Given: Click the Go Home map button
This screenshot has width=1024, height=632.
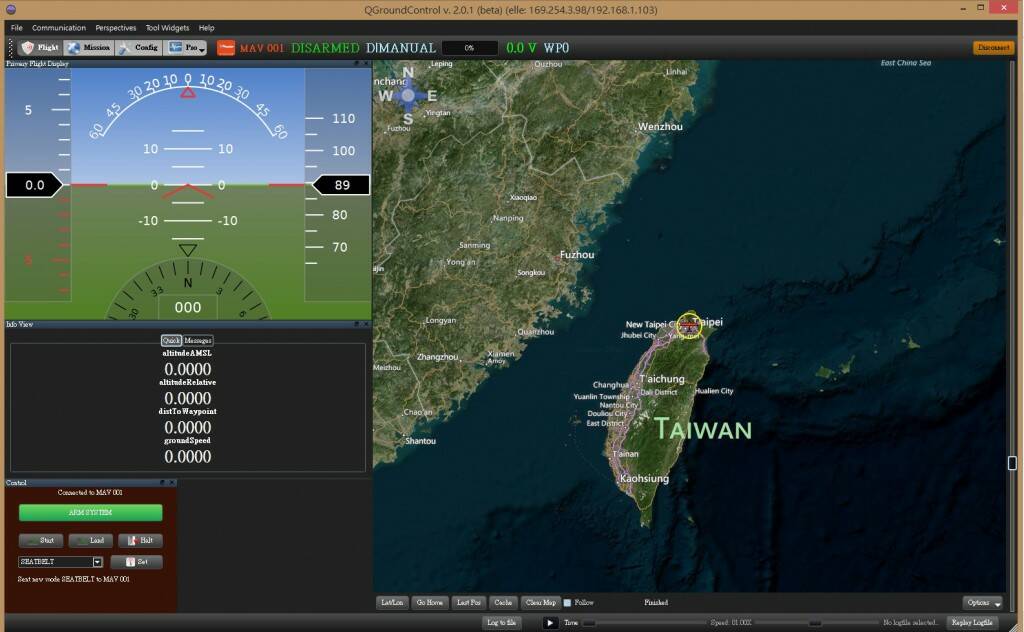Looking at the screenshot, I should 430,603.
